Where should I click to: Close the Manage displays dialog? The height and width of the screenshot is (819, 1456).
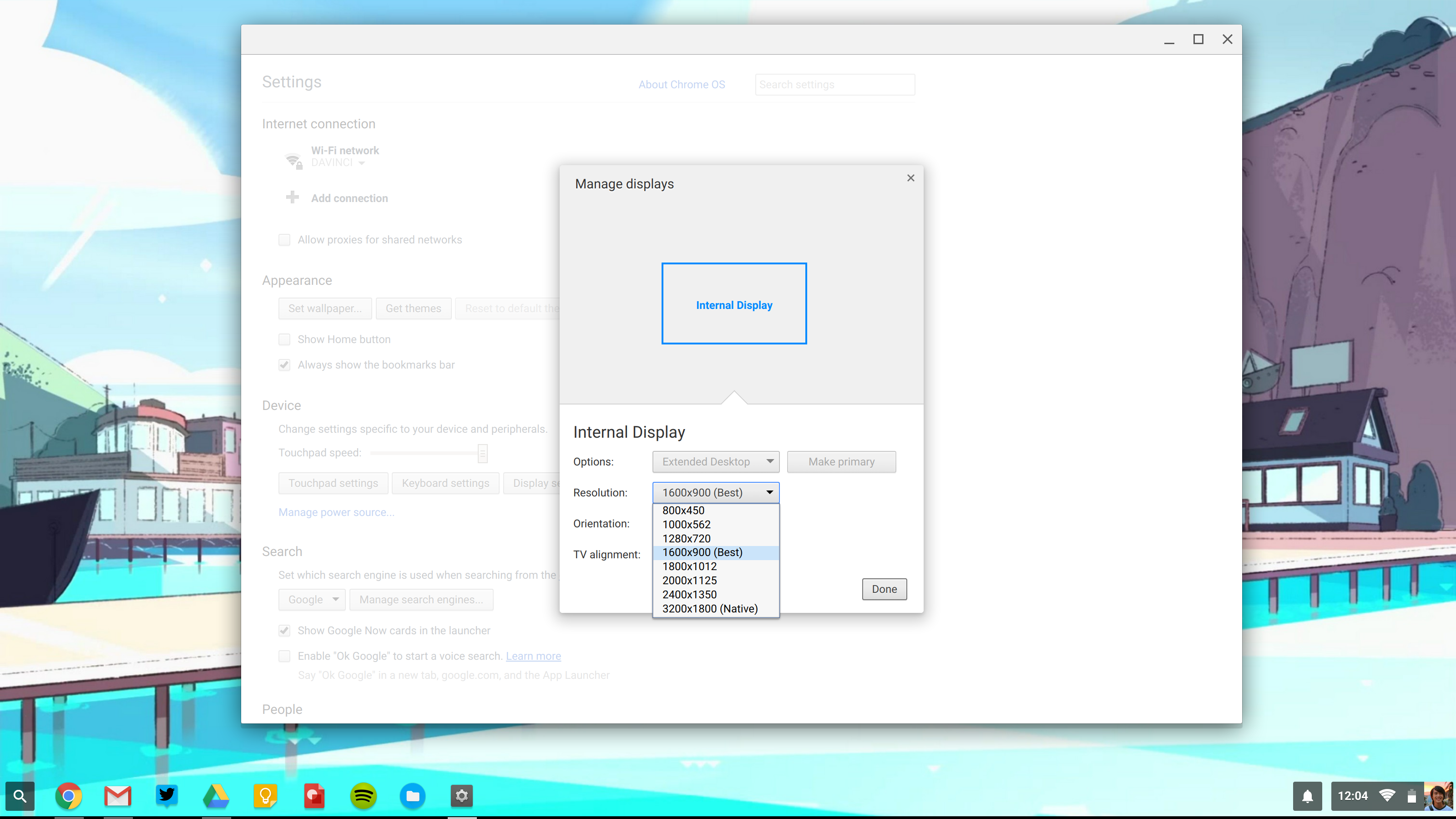click(x=910, y=178)
